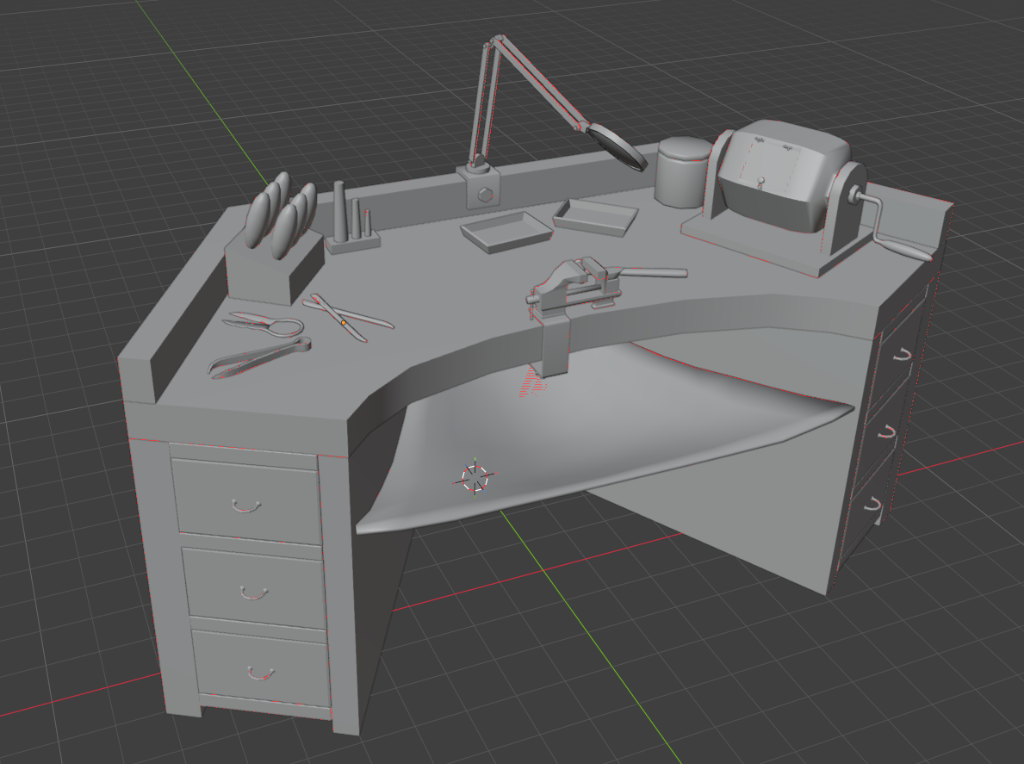This screenshot has height=764, width=1024.
Task: Select the middle left drawer front
Action: [254, 587]
